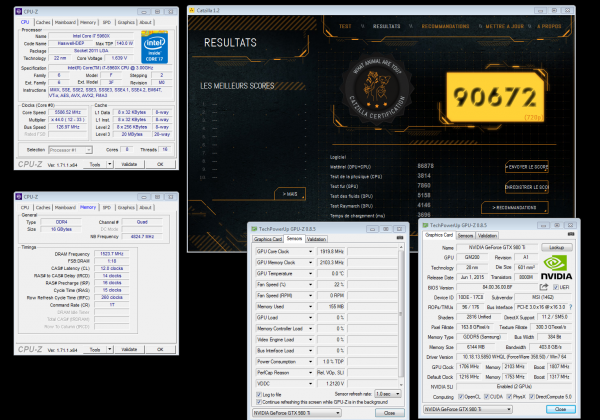The height and width of the screenshot is (420, 600).
Task: Click the BIOS export arrow icon in GPU-Z
Action: pos(544,287)
